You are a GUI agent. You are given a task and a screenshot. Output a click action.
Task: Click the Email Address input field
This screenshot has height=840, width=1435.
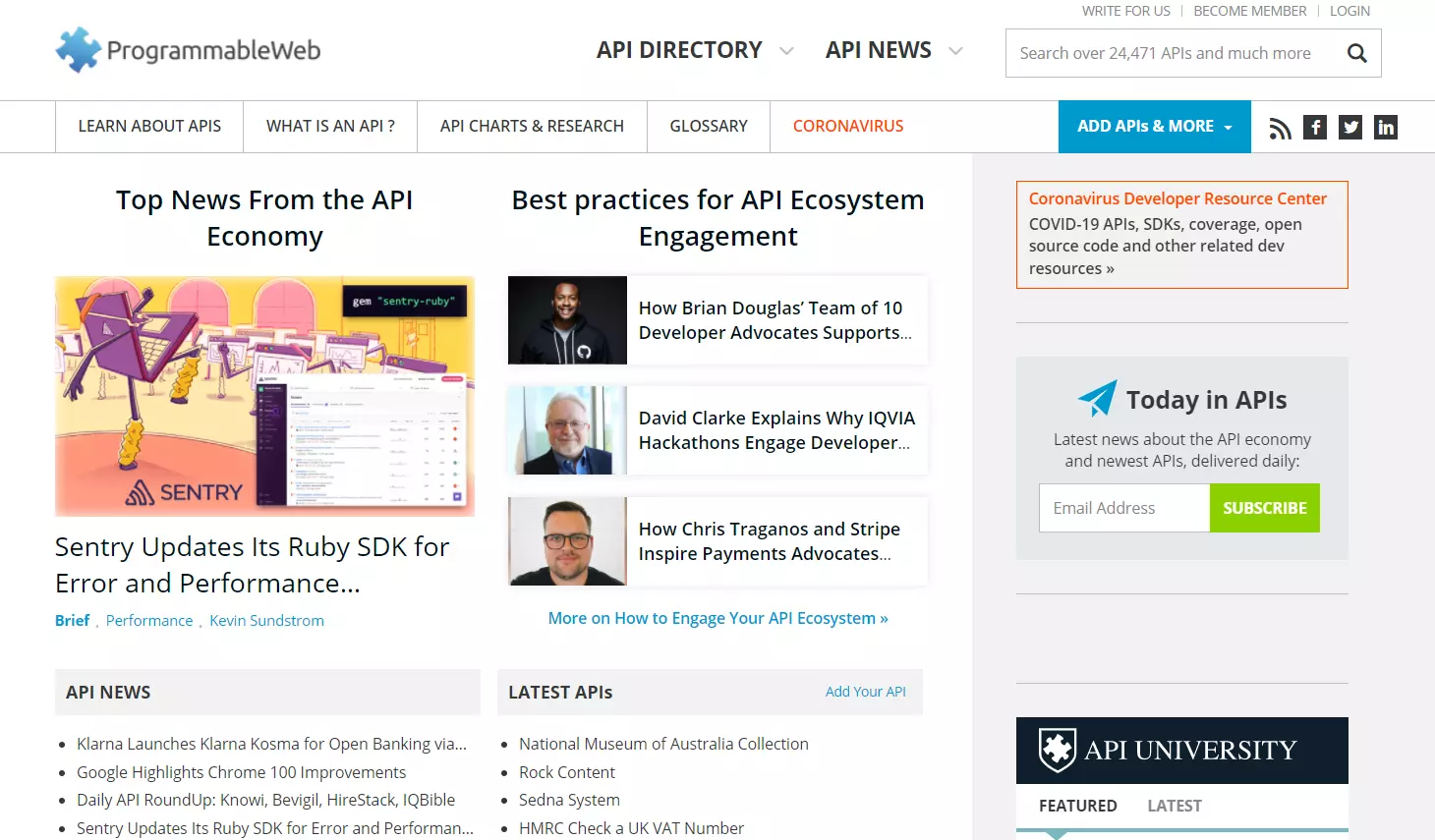1123,508
